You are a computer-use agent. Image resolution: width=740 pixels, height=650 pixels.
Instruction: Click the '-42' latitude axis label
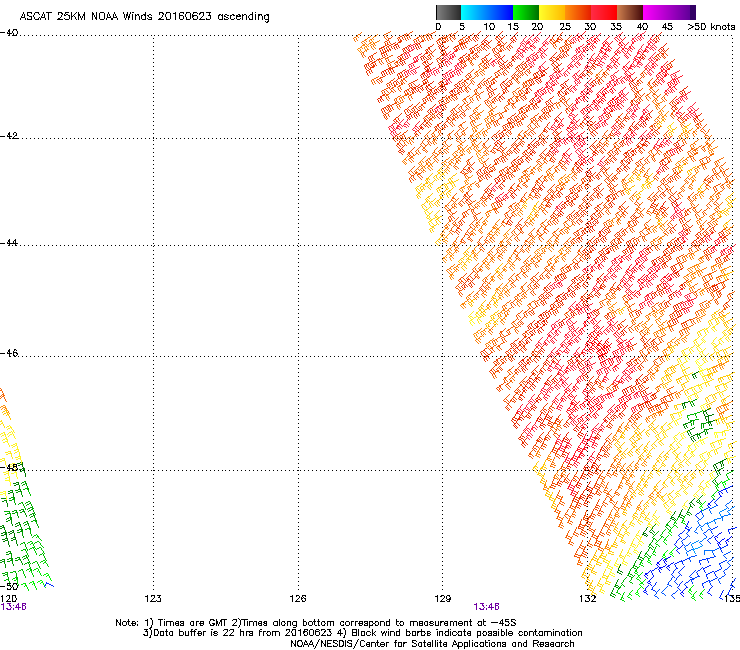pos(9,135)
